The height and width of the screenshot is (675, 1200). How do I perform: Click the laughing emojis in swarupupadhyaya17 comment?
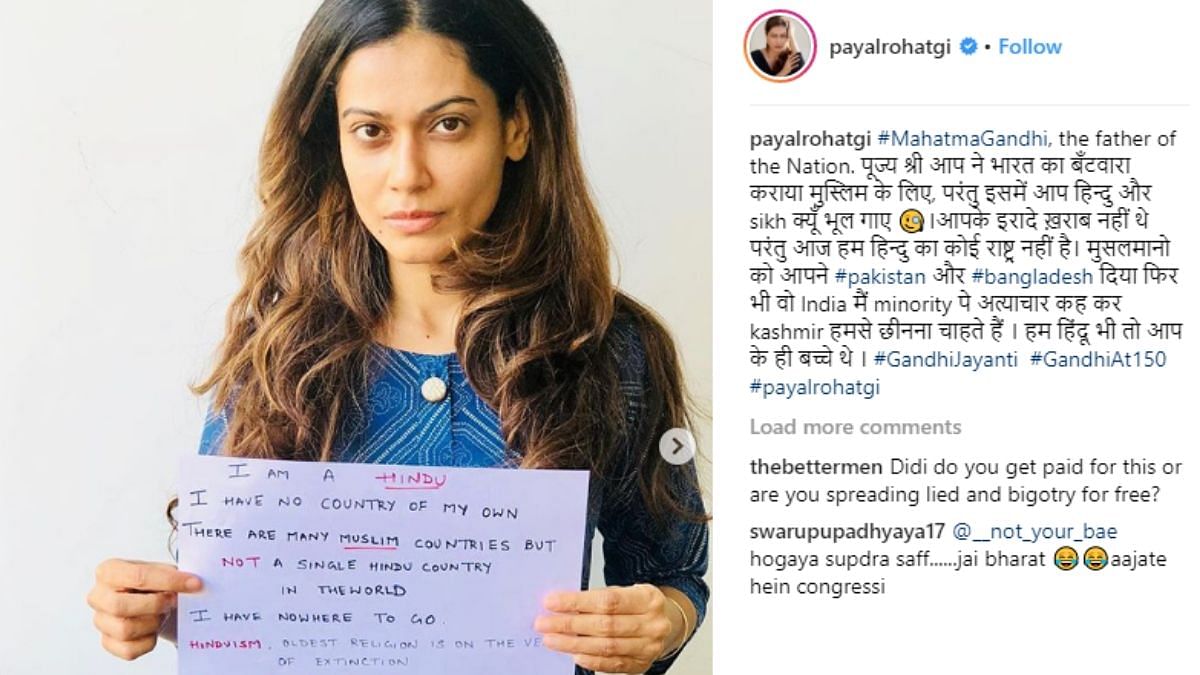click(x=1080, y=559)
